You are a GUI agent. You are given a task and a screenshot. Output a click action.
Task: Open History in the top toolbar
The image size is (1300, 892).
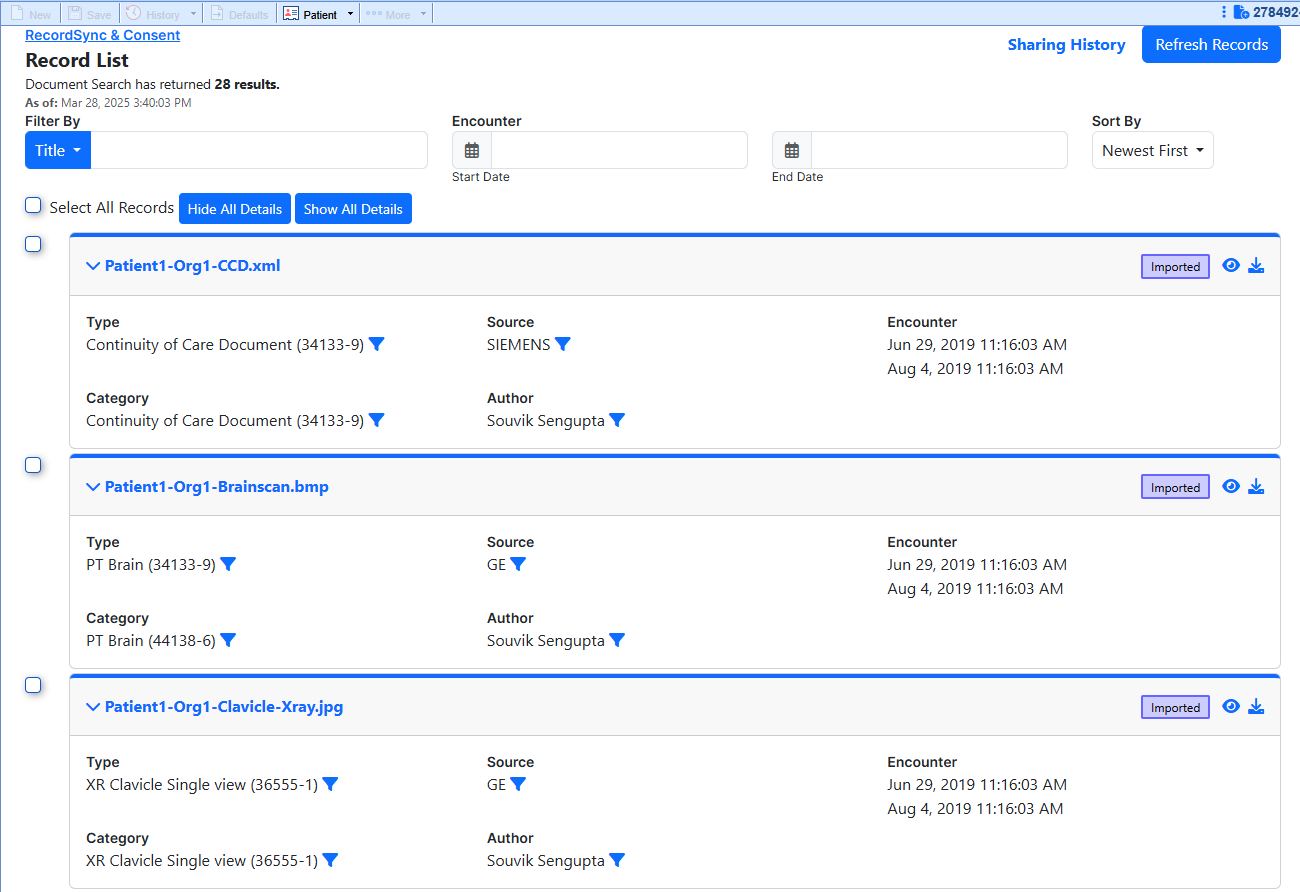[152, 14]
